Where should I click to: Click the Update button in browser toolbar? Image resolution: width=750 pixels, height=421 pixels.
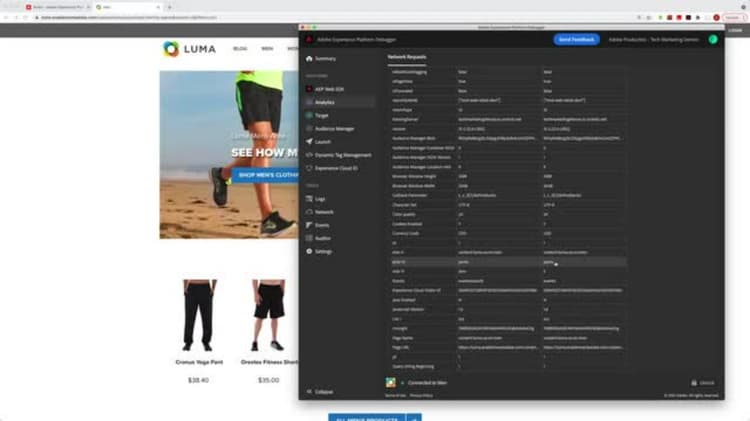pyautogui.click(x=734, y=18)
